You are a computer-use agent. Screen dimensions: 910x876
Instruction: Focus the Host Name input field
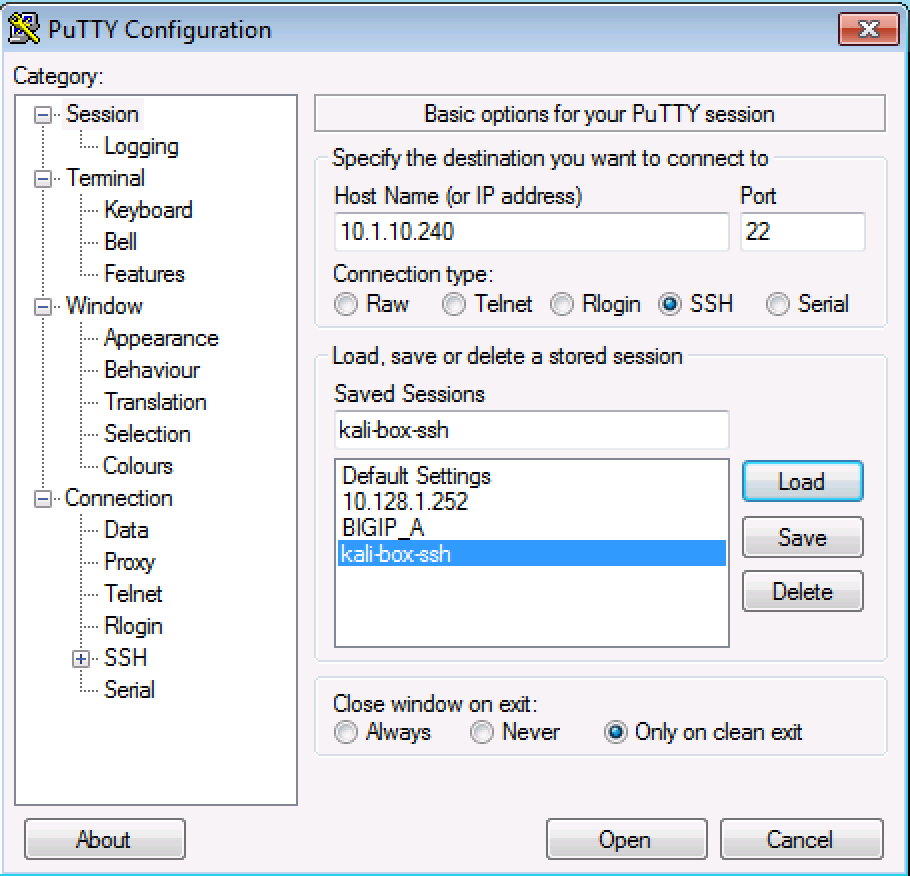[532, 232]
